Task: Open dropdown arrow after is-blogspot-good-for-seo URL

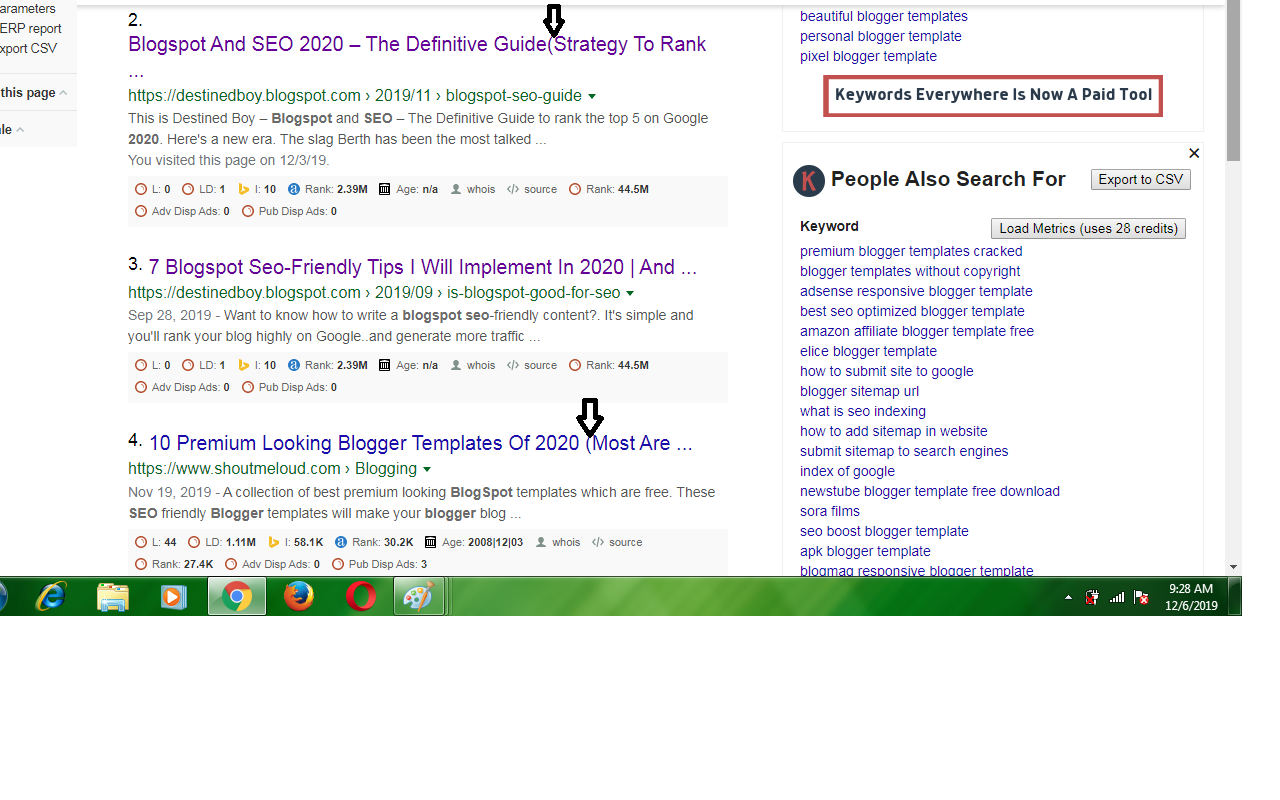Action: pyautogui.click(x=630, y=294)
